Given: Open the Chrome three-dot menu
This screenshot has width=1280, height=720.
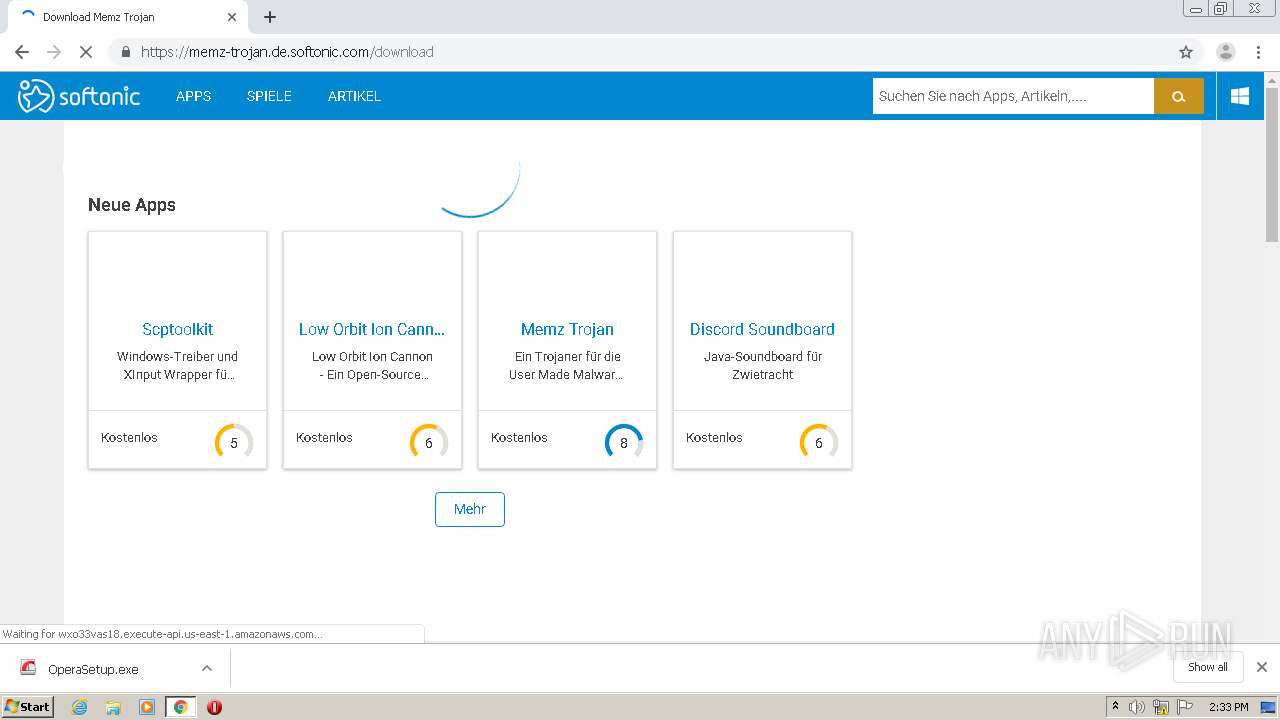Looking at the screenshot, I should coord(1258,52).
